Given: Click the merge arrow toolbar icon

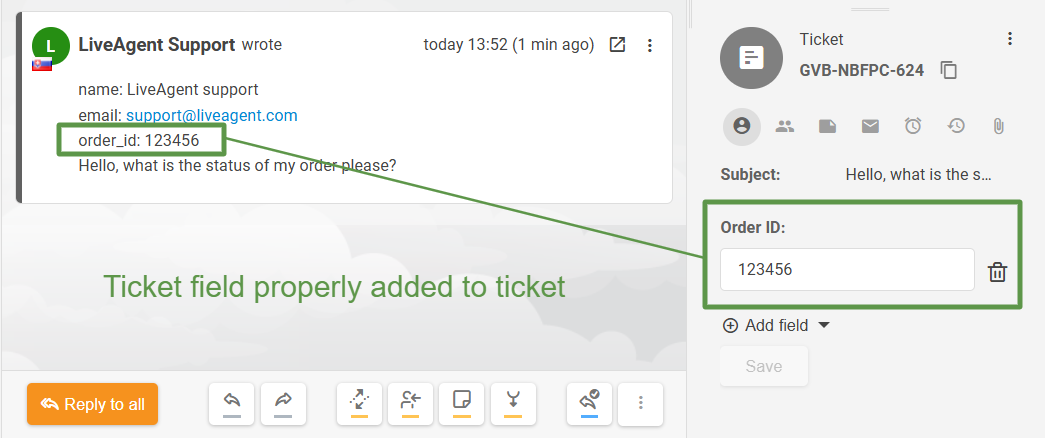Looking at the screenshot, I should (513, 403).
